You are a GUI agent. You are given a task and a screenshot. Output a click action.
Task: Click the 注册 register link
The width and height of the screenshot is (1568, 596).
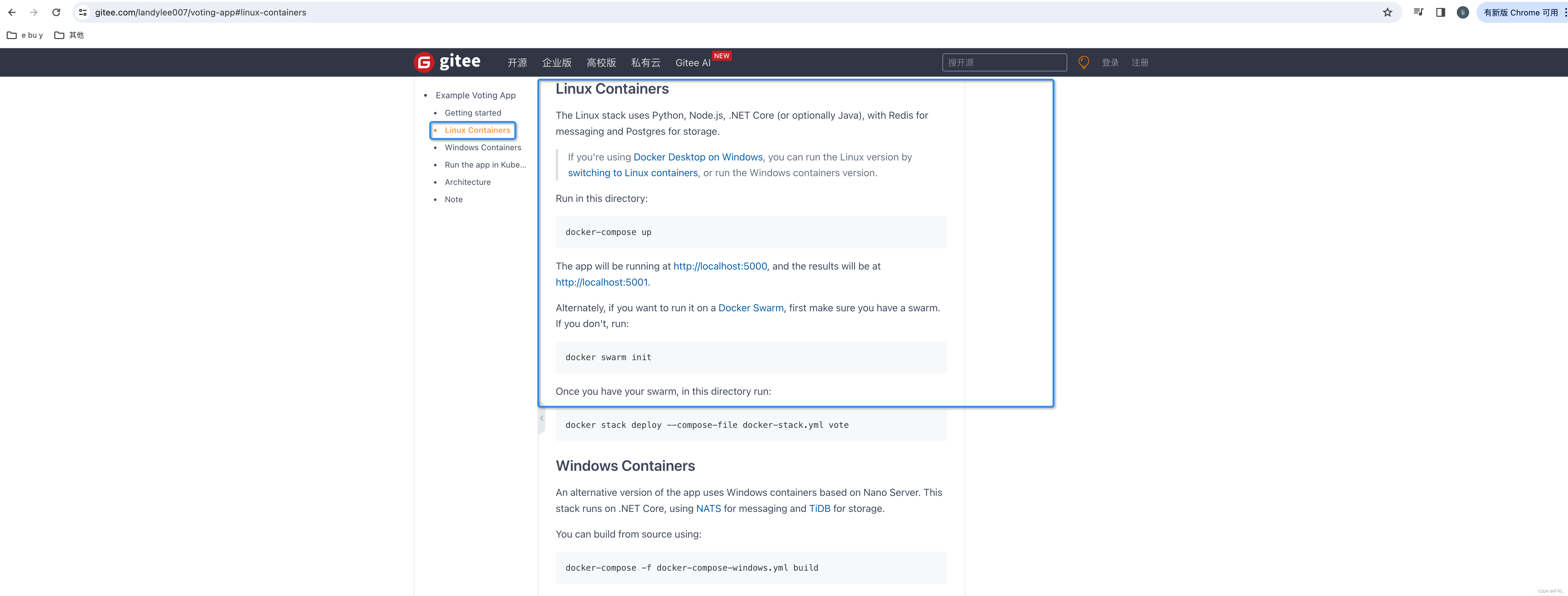coord(1140,63)
